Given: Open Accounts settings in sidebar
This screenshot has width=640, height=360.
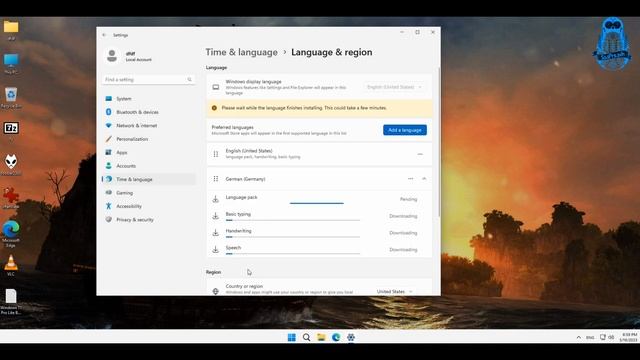Looking at the screenshot, I should [x=149, y=166].
